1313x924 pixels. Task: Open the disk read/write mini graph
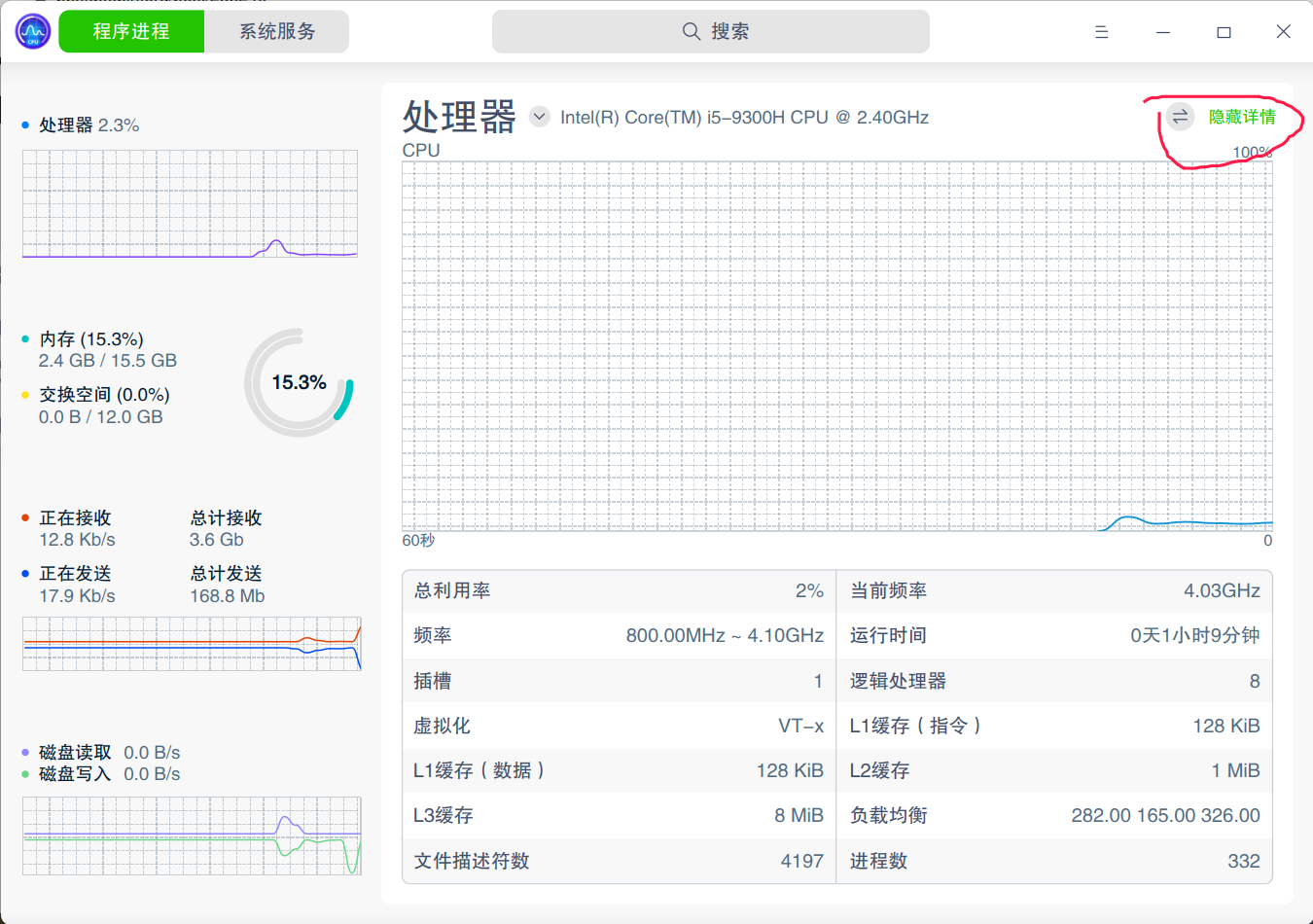(192, 835)
